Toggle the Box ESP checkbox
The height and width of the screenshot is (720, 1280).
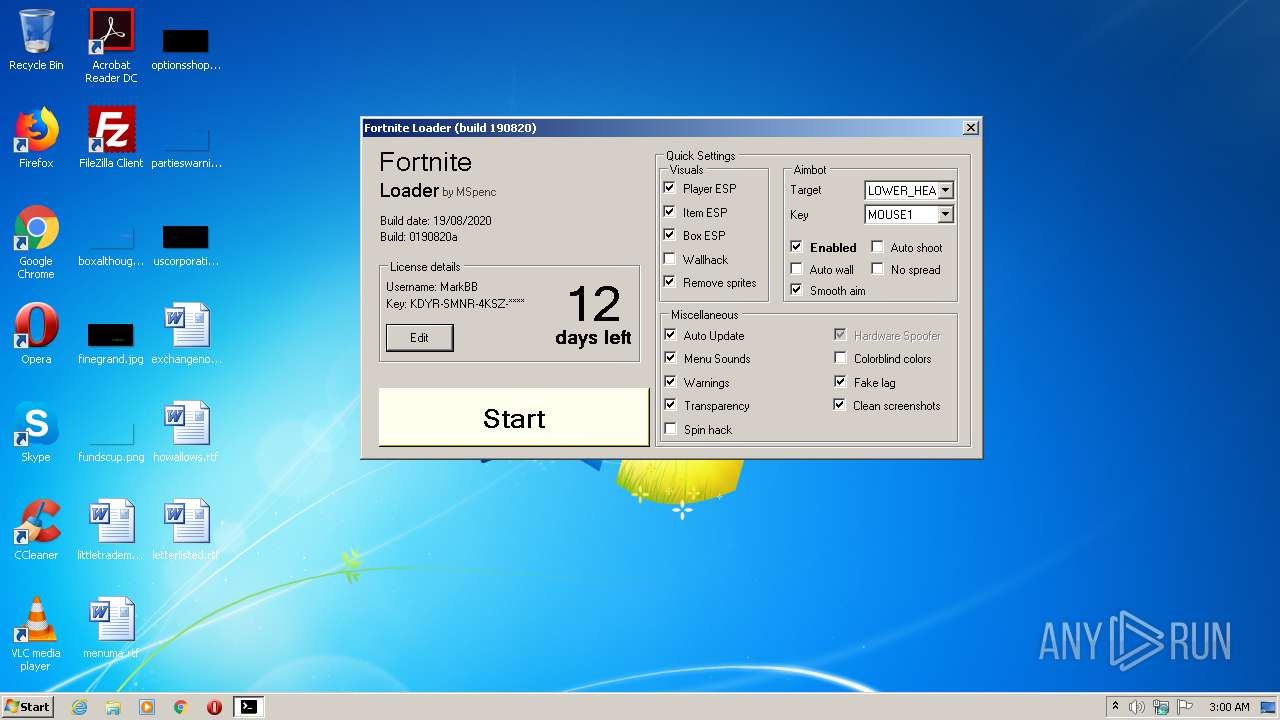coord(670,235)
